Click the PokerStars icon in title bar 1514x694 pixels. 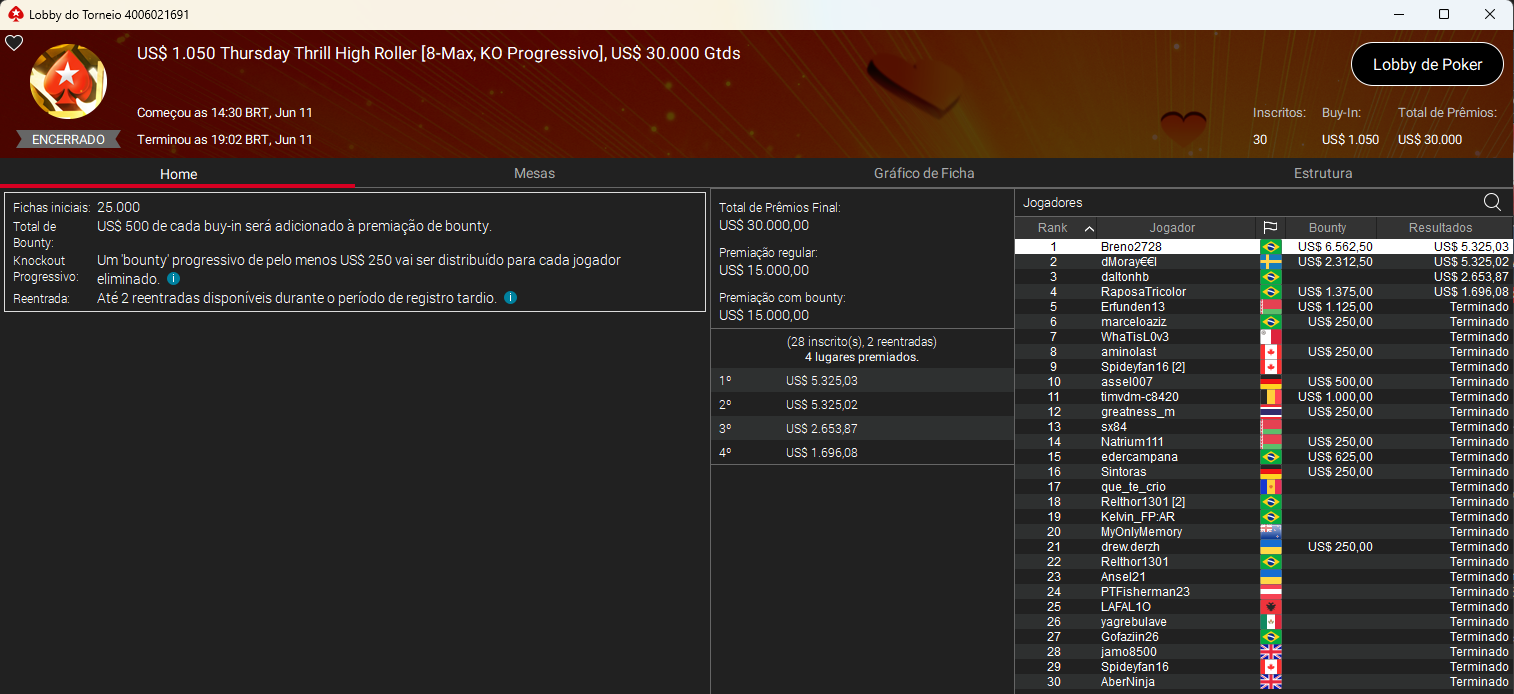point(15,15)
